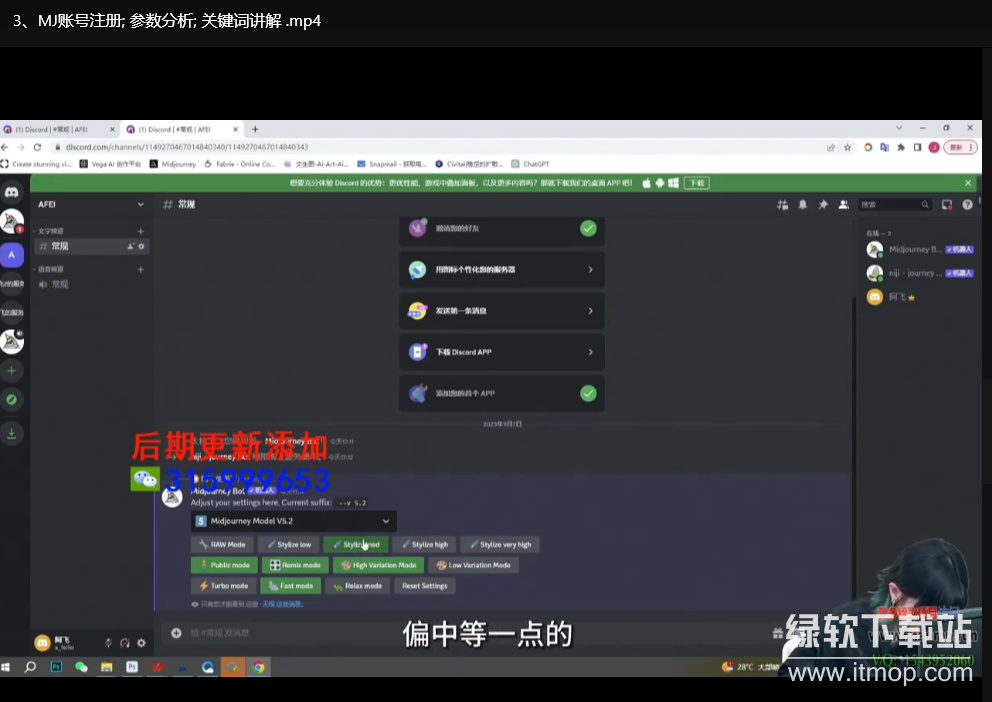Enable High Variation Mode

378,565
